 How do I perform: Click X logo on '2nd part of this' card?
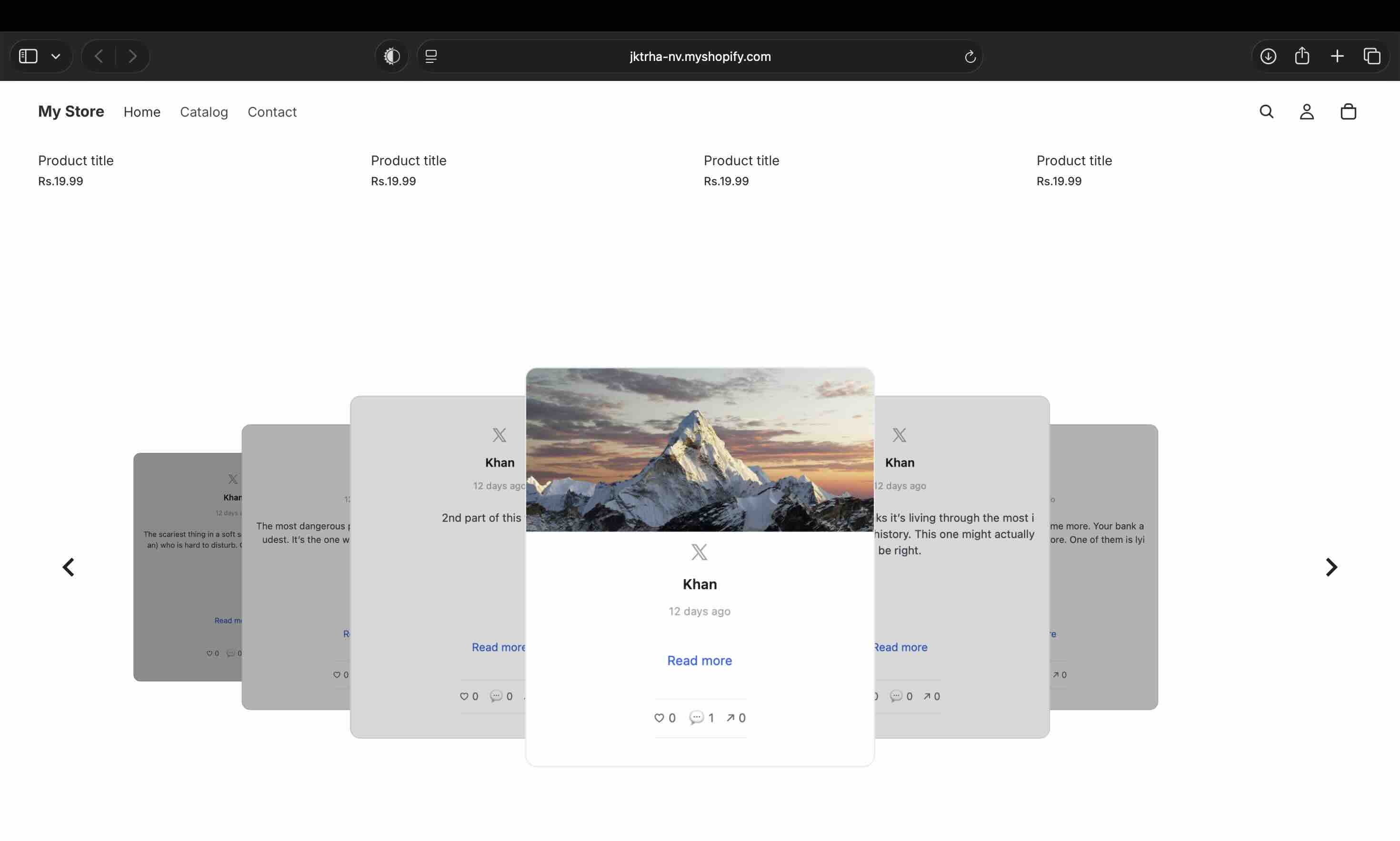pyautogui.click(x=499, y=435)
